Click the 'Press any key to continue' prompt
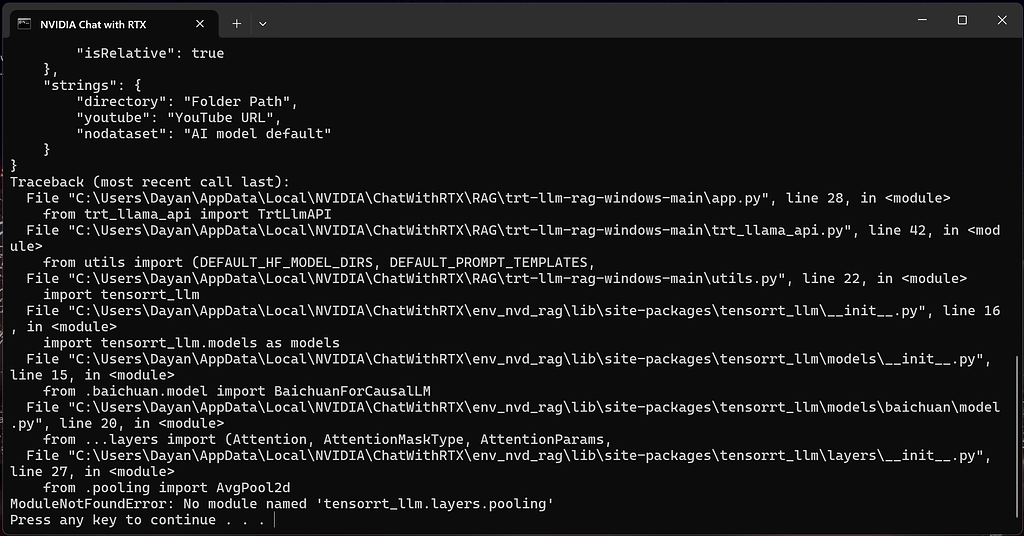 137,520
